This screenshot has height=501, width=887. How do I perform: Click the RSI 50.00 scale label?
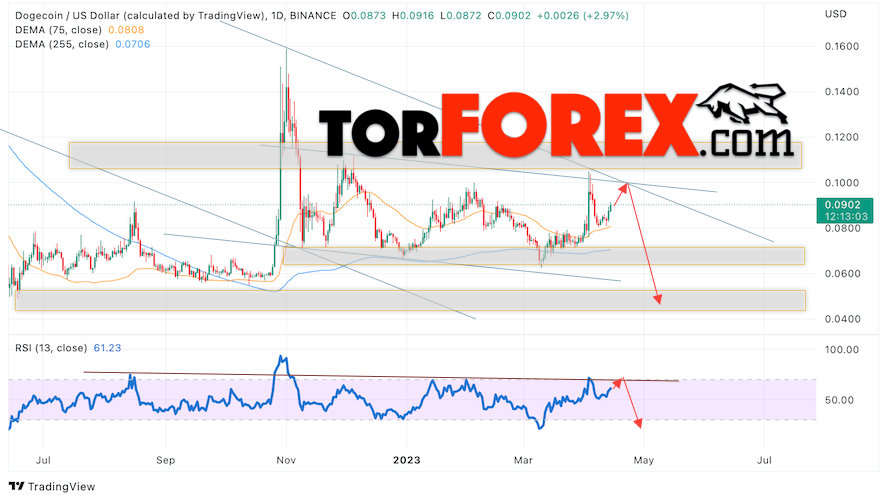[839, 400]
